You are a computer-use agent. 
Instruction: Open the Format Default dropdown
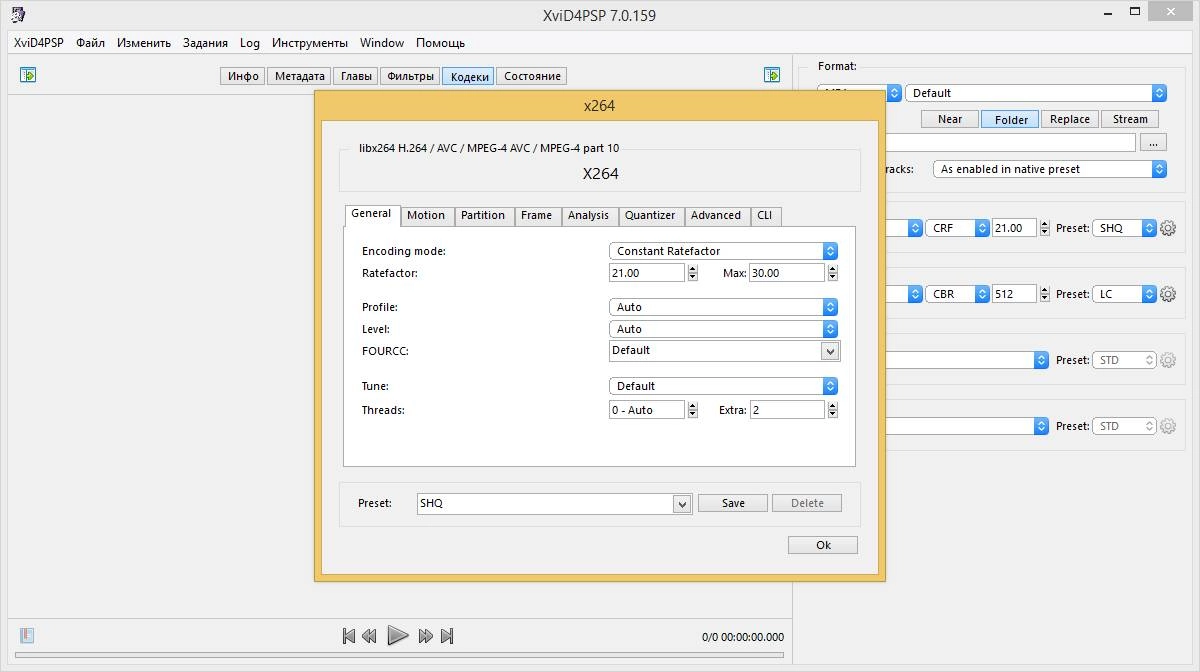(1036, 93)
